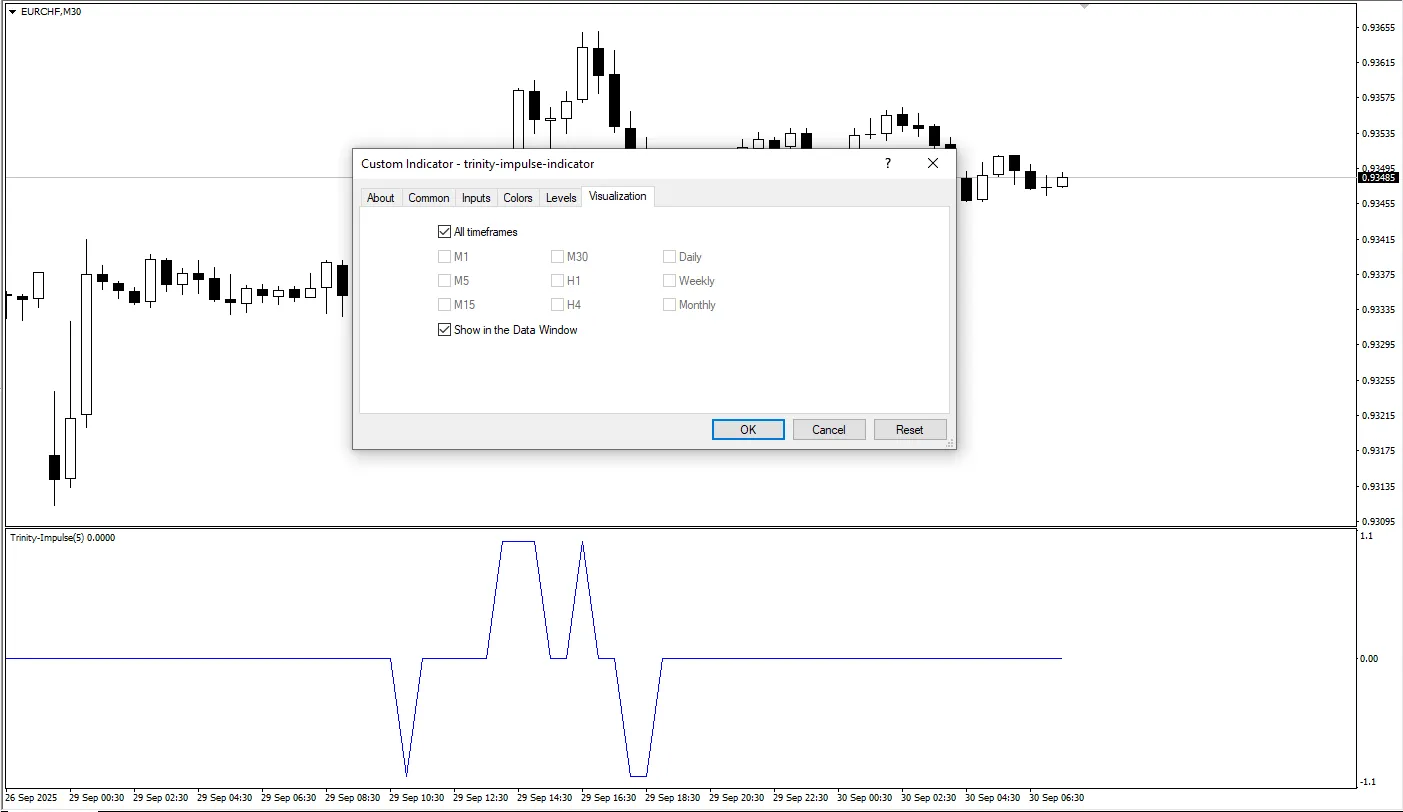Click the Cancel button

click(829, 430)
